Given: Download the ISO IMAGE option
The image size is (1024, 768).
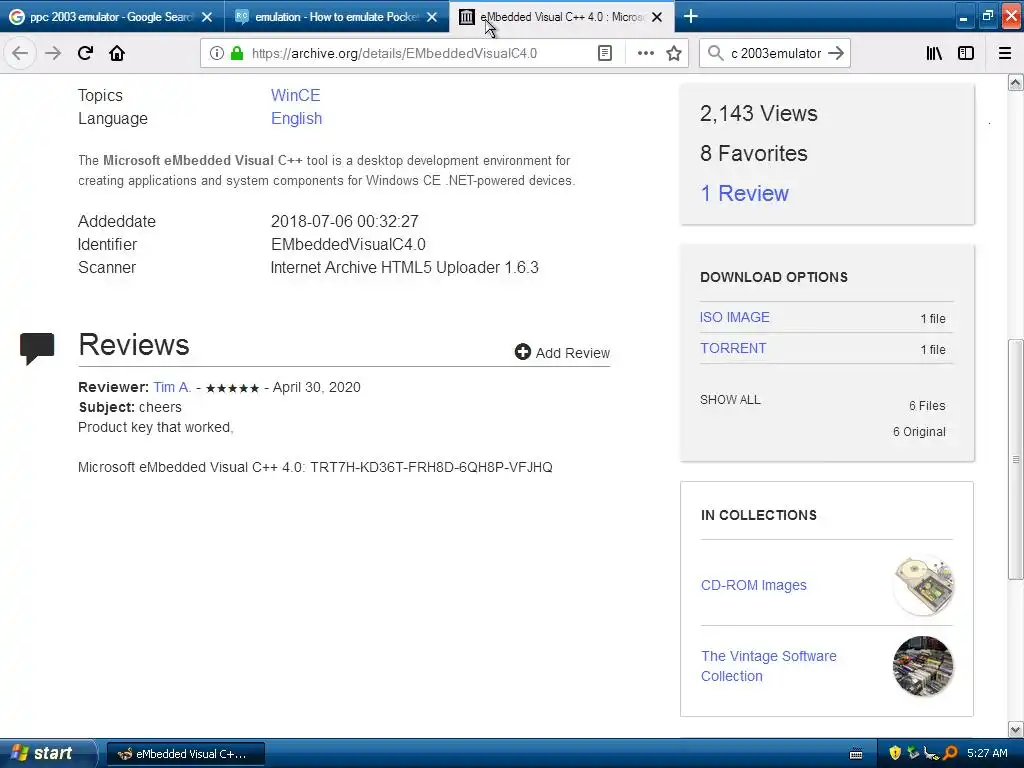Looking at the screenshot, I should [x=735, y=317].
